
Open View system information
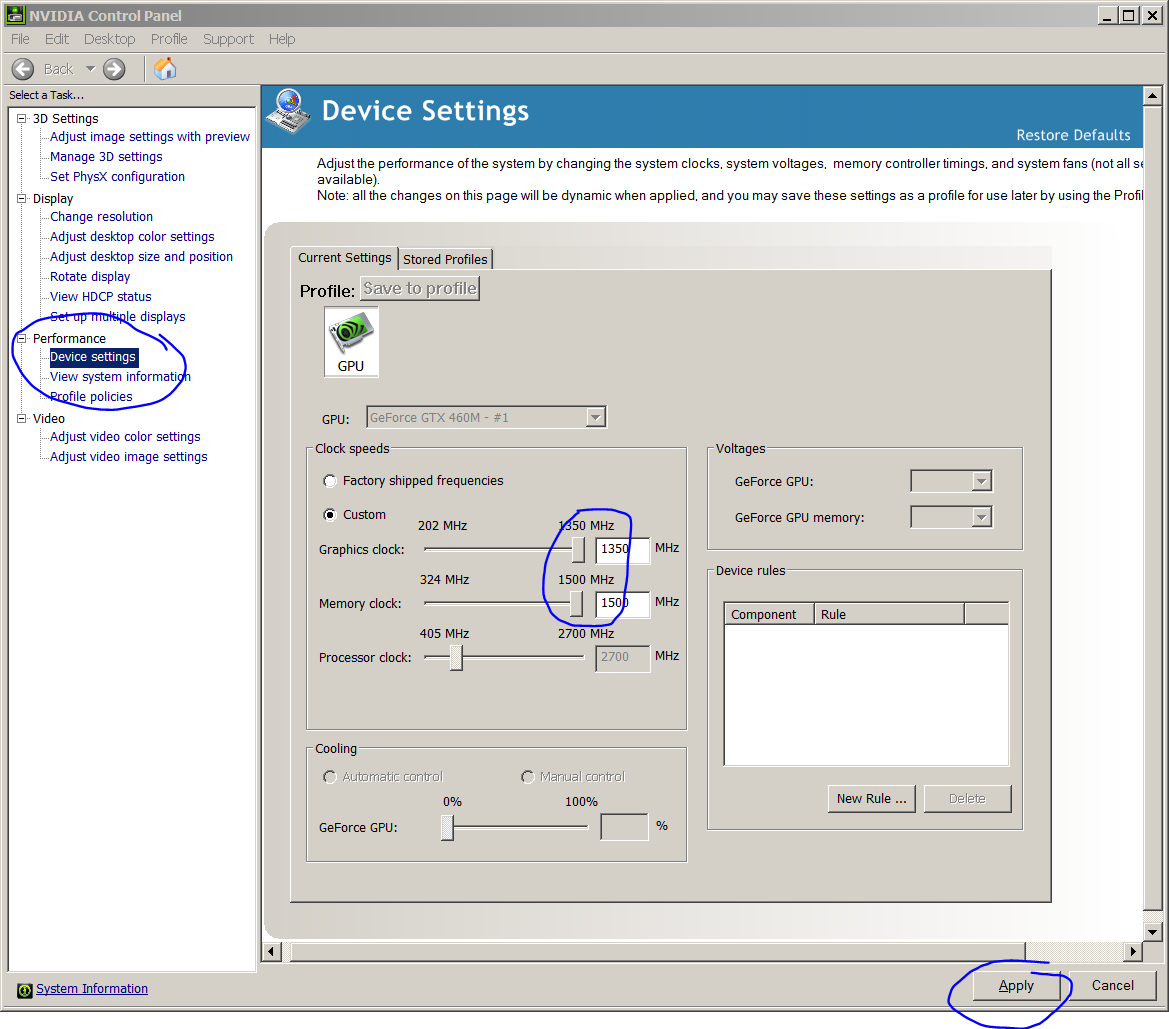click(120, 377)
